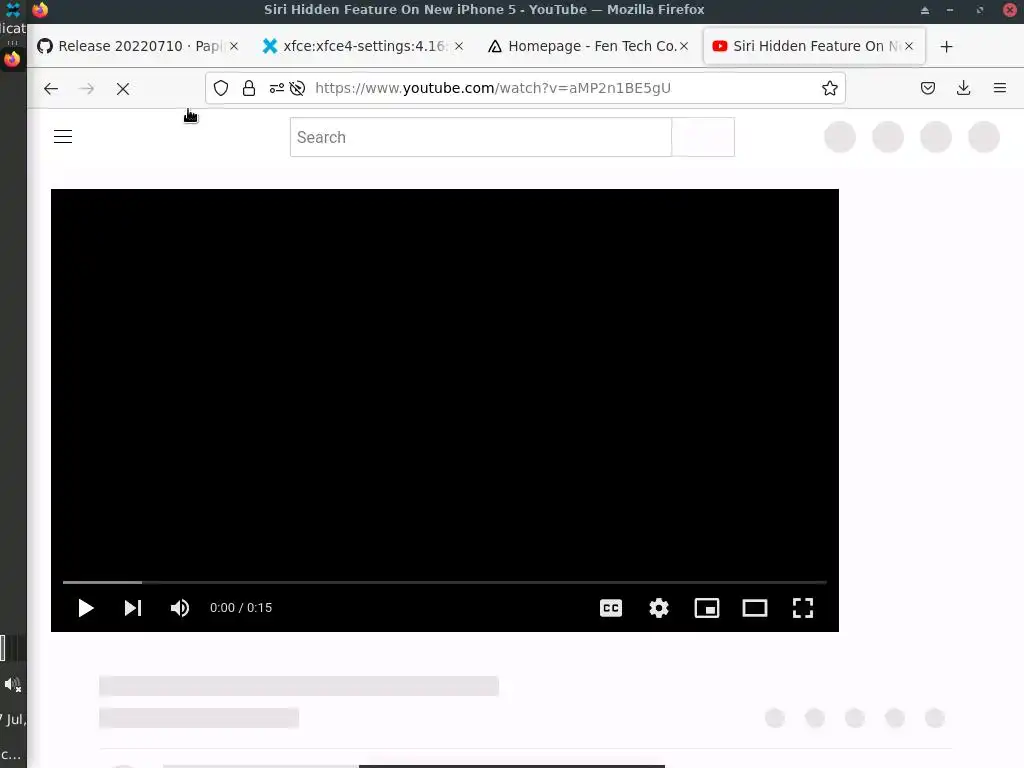Close the xfce4-settings tab
This screenshot has height=768, width=1024.
[x=459, y=46]
